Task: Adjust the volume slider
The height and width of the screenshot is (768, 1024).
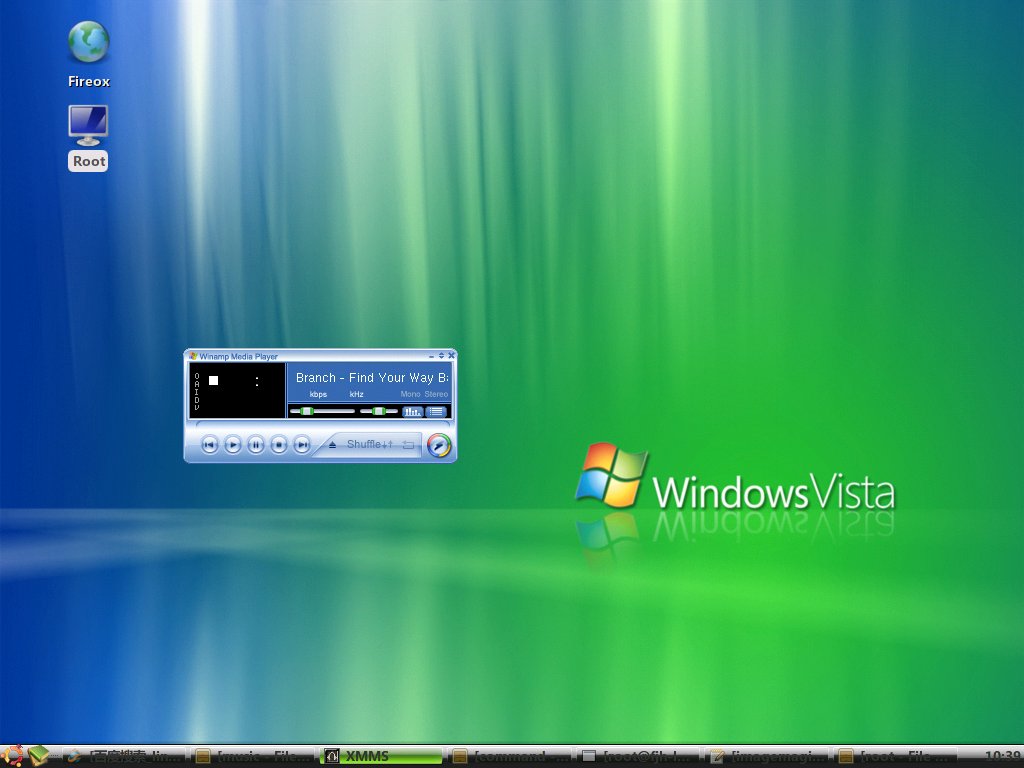Action: pyautogui.click(x=322, y=411)
